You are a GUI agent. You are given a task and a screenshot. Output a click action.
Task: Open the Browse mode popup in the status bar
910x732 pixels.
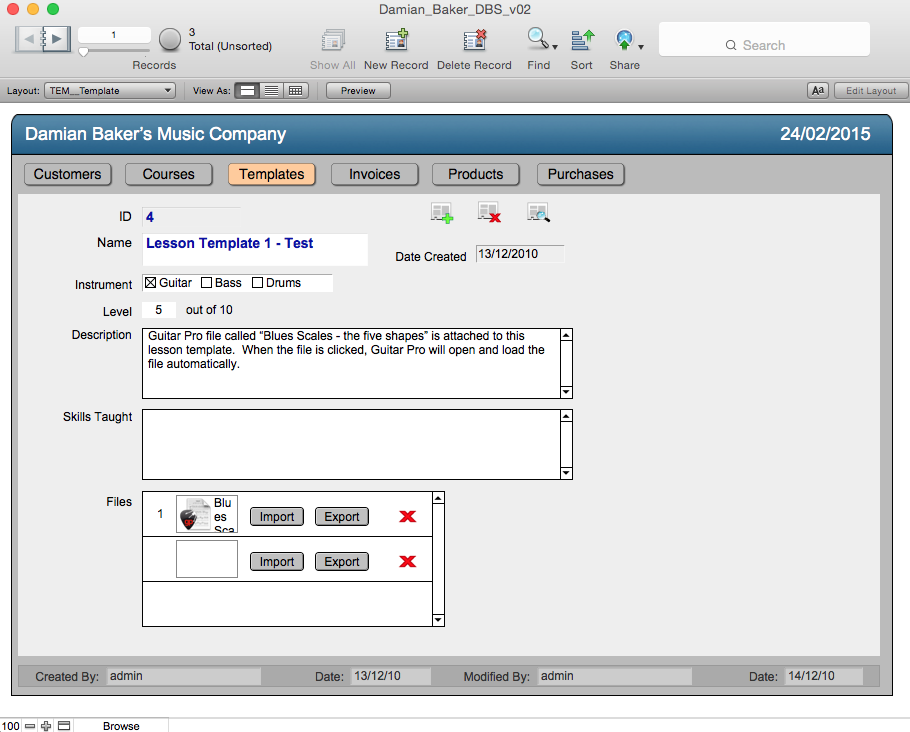(121, 726)
